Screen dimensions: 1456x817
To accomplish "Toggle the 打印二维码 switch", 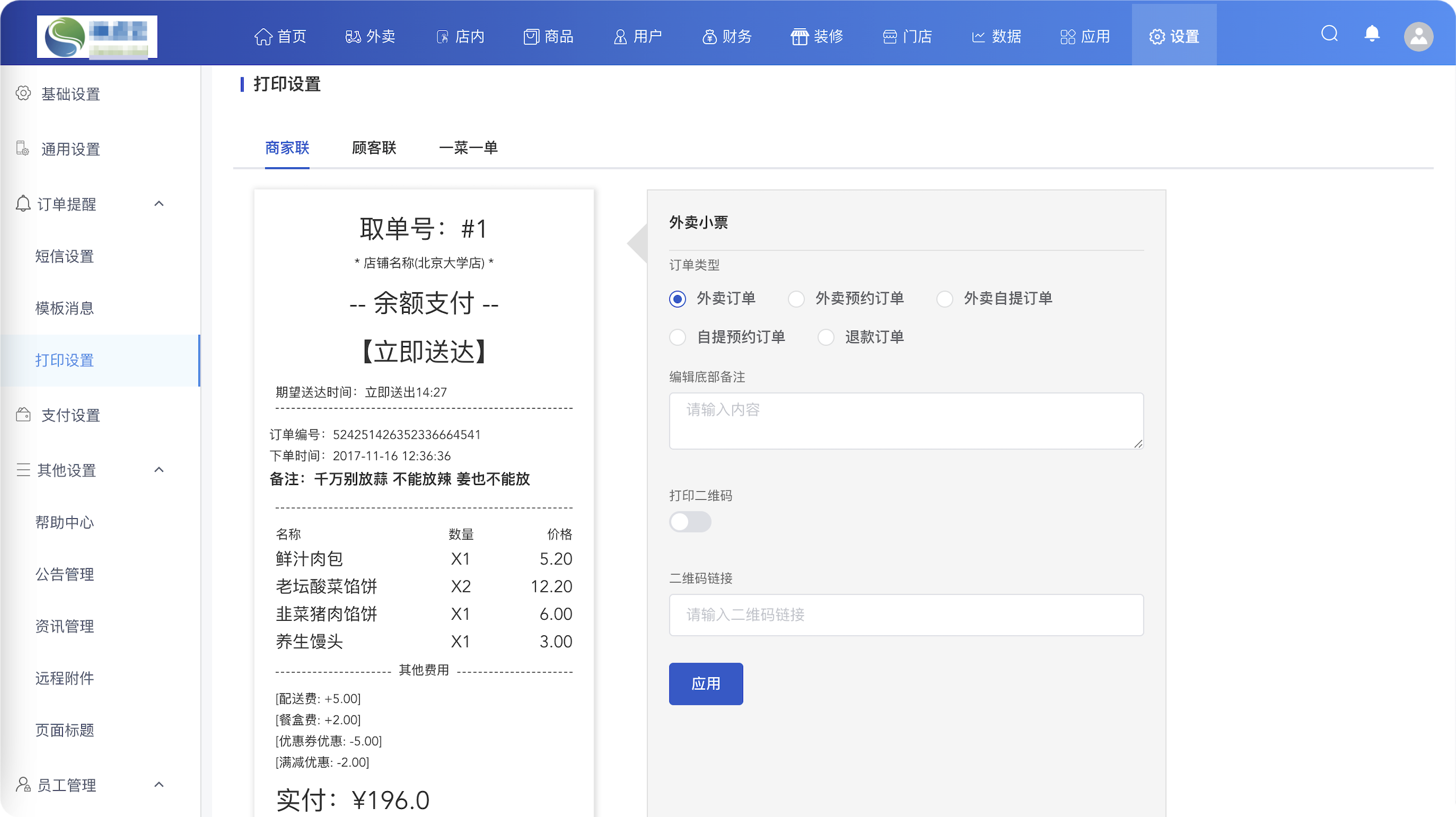I will tap(690, 521).
